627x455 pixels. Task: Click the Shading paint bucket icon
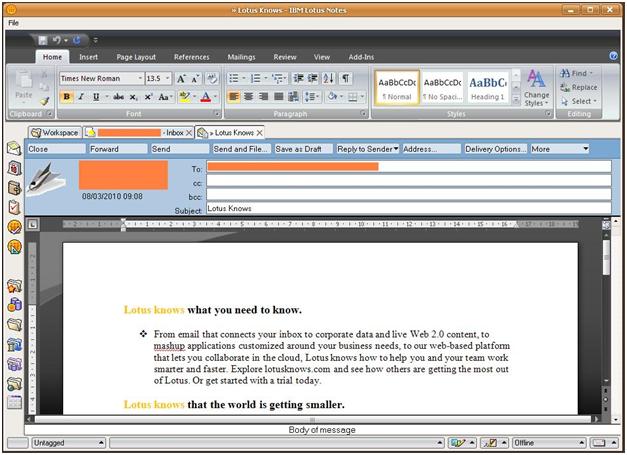pyautogui.click(x=332, y=96)
